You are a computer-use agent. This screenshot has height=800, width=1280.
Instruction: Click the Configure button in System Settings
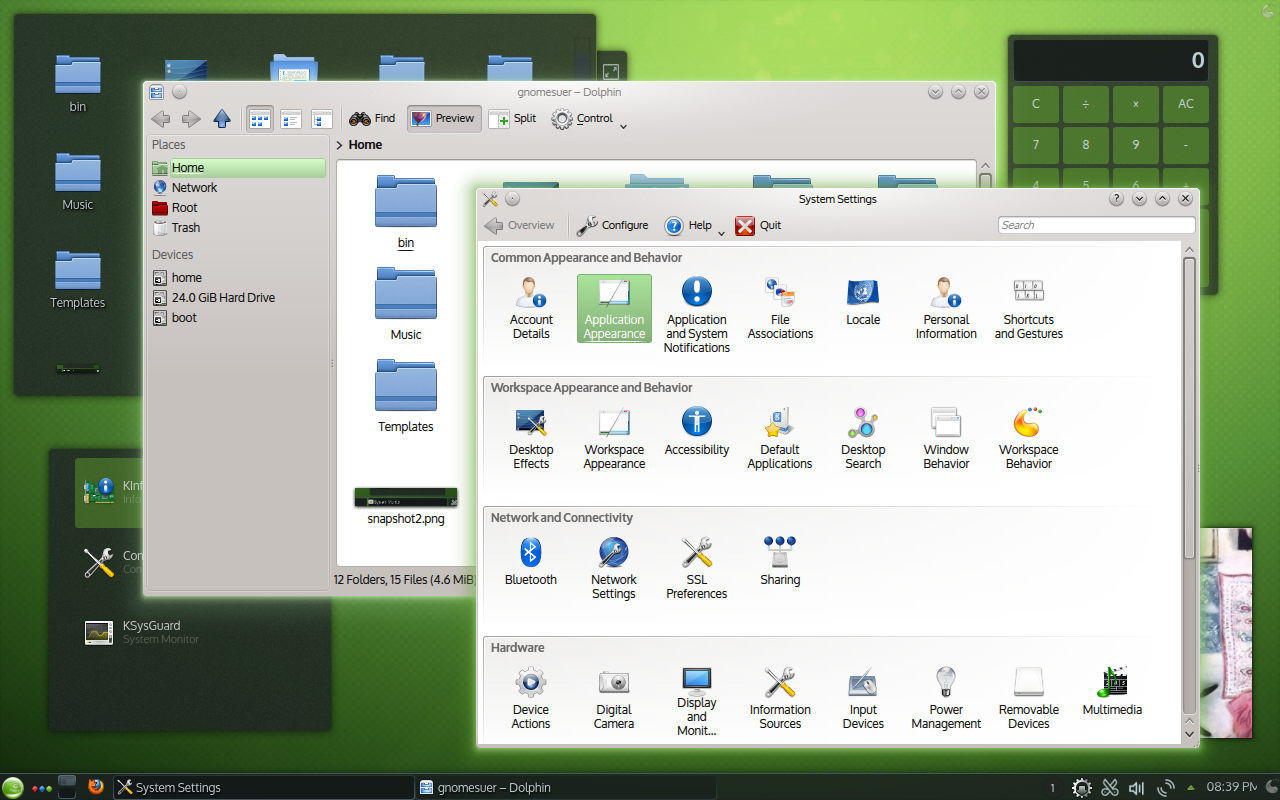coord(613,226)
